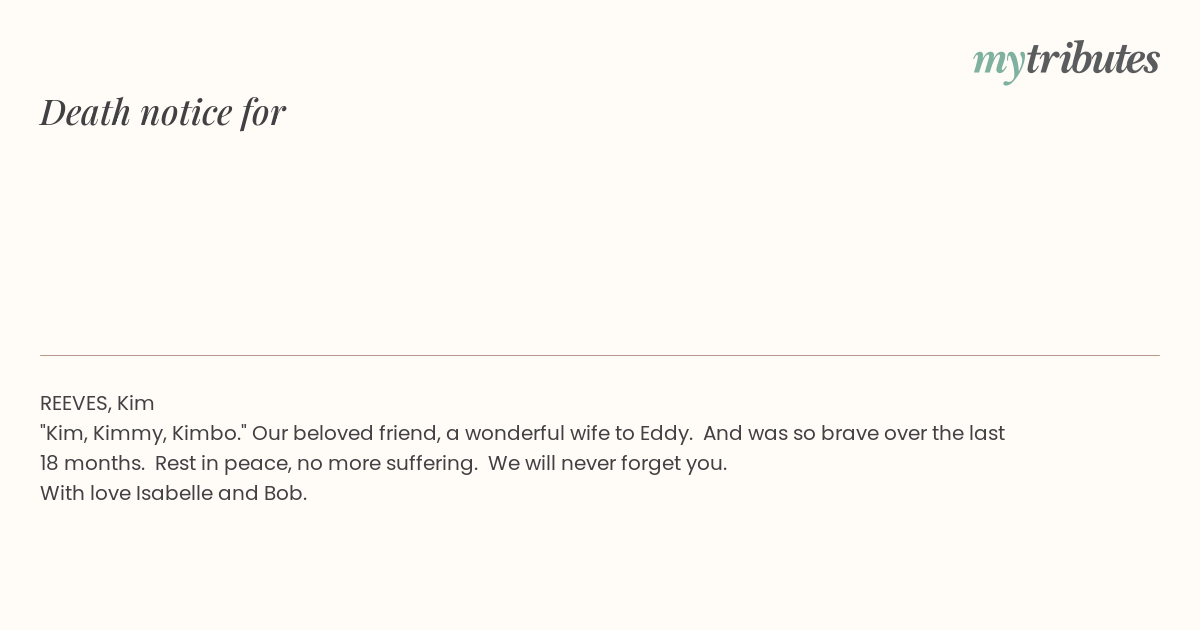The width and height of the screenshot is (1200, 630).
Task: Click the word "Kimbo" in the quote
Action: (204, 433)
